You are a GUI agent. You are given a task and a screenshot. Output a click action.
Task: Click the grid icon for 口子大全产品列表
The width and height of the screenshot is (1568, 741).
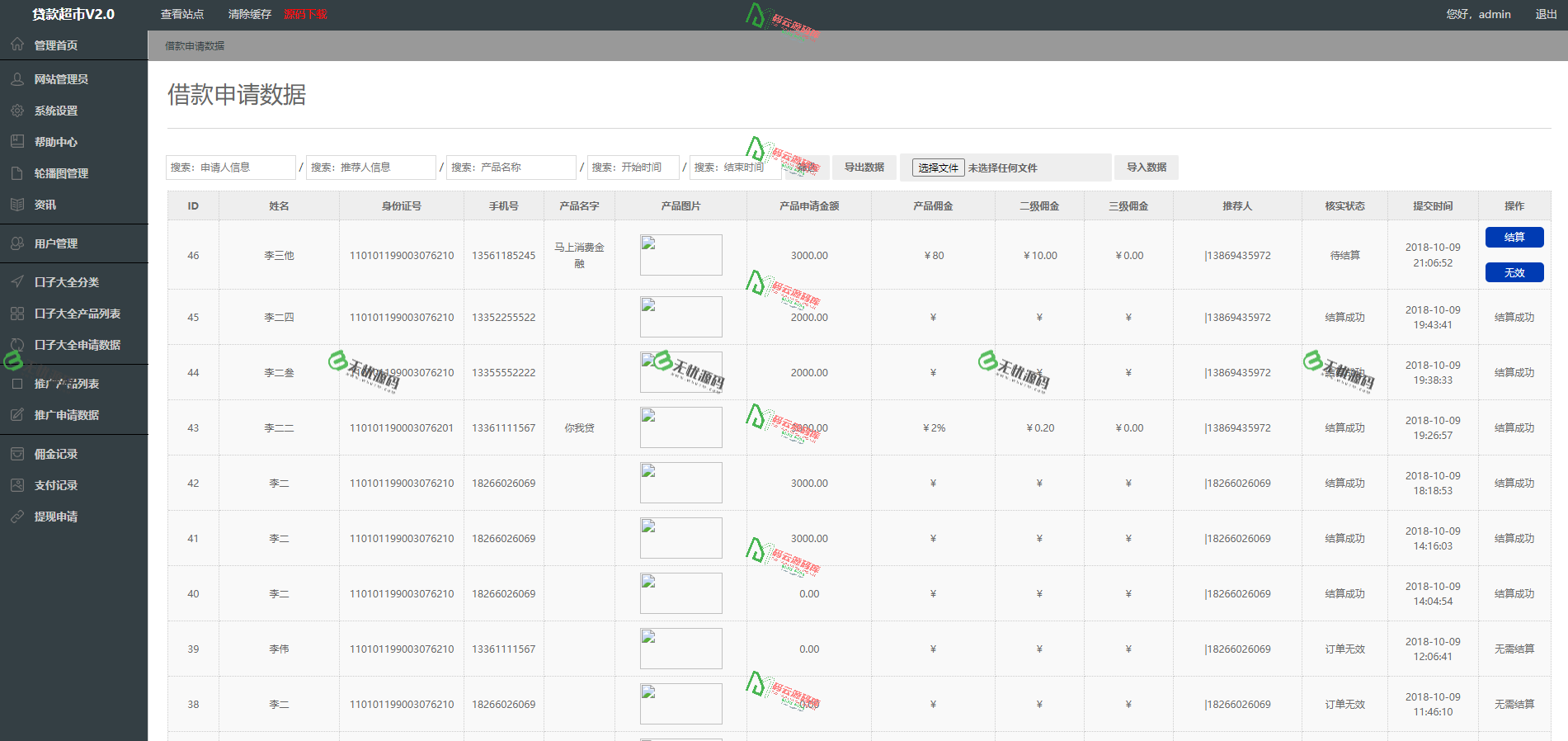coord(17,314)
